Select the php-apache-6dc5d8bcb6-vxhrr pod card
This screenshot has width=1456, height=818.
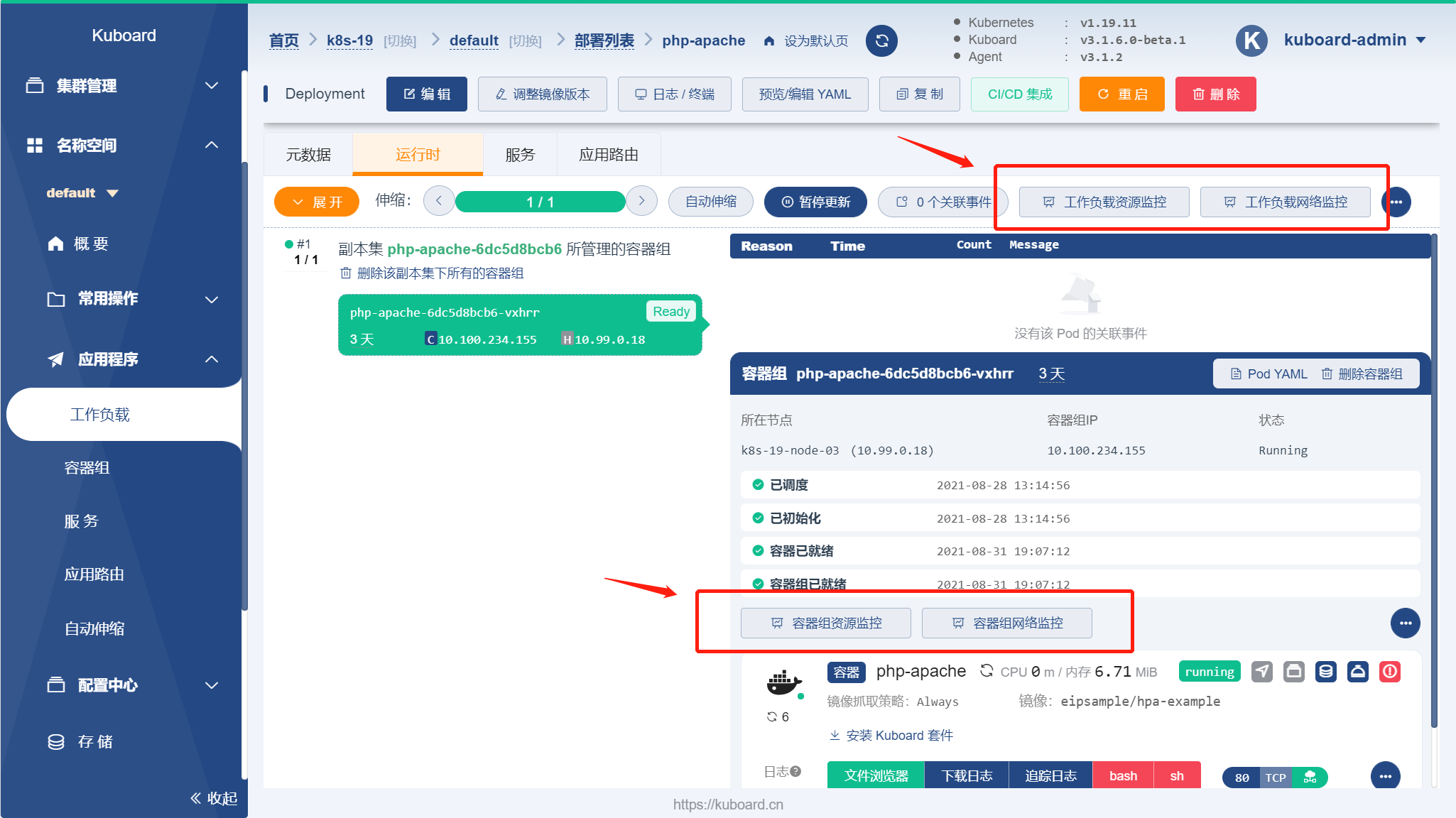click(520, 325)
